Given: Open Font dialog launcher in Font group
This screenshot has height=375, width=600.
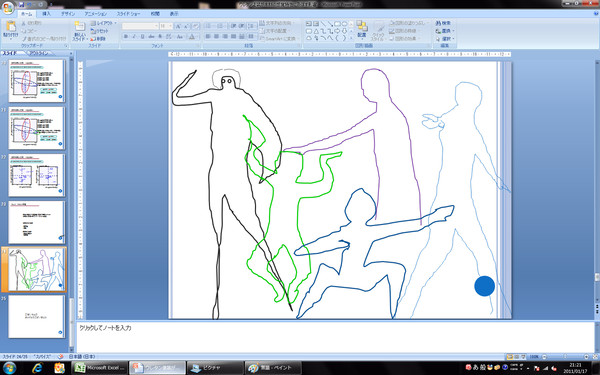Looking at the screenshot, I should [x=199, y=46].
